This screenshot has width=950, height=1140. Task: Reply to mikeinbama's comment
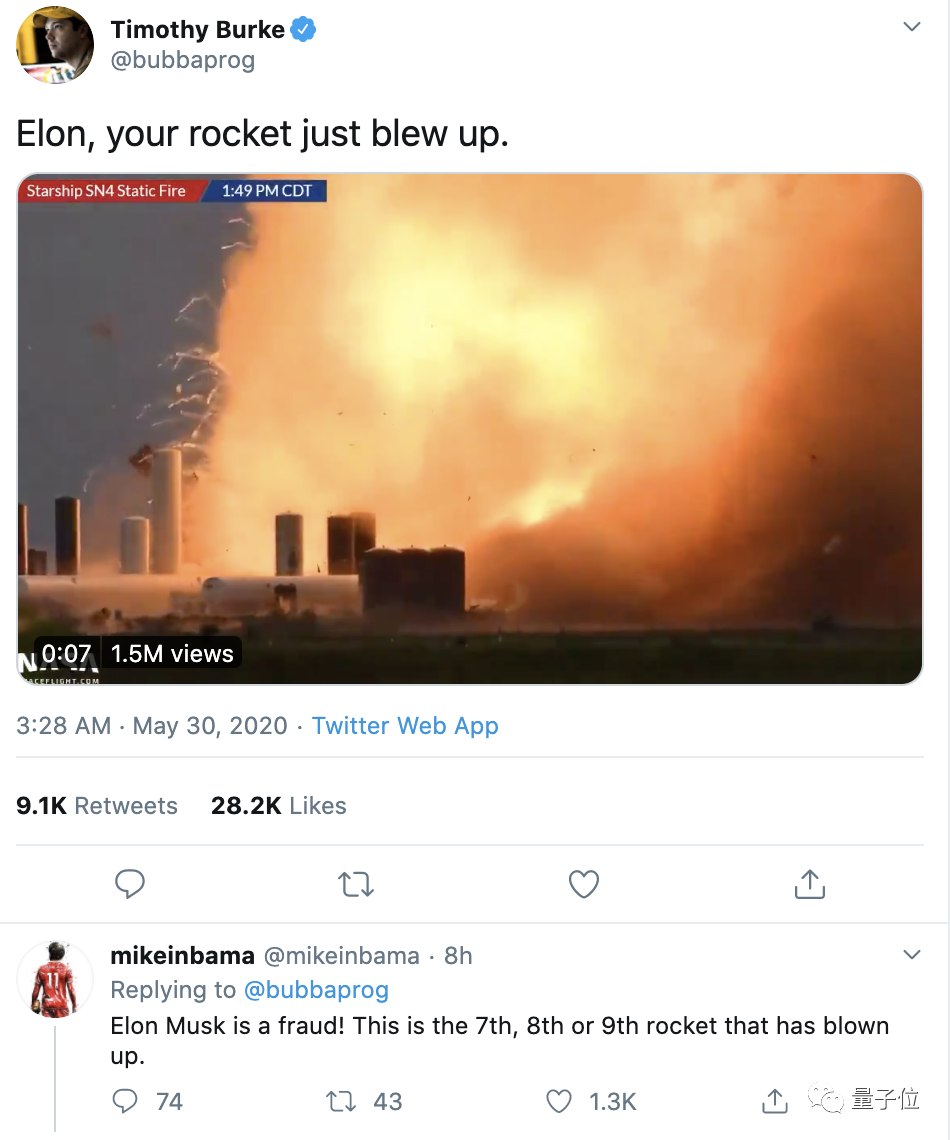pyautogui.click(x=126, y=1101)
